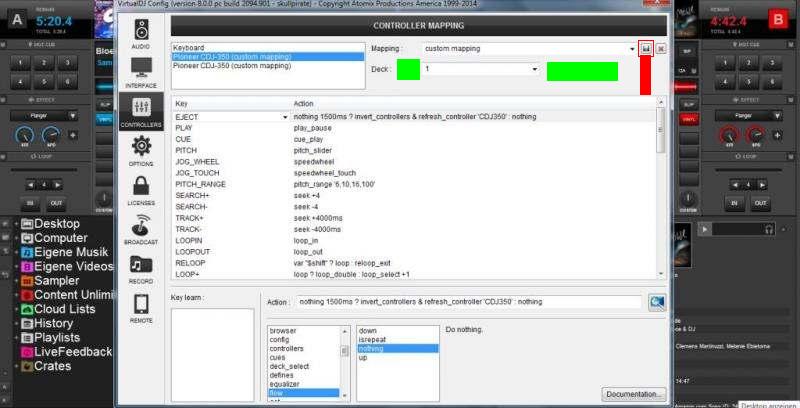Screen dimensions: 800x408
Task: Open the Remote settings page
Action: (x=141, y=309)
